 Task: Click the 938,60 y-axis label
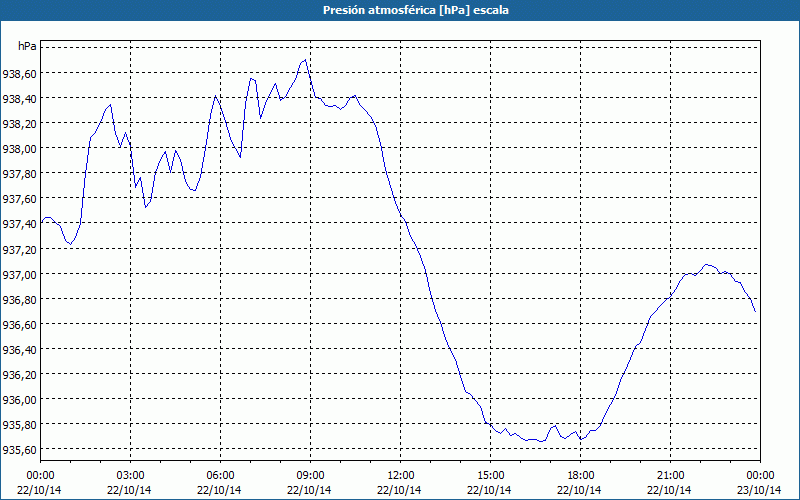pos(19,74)
